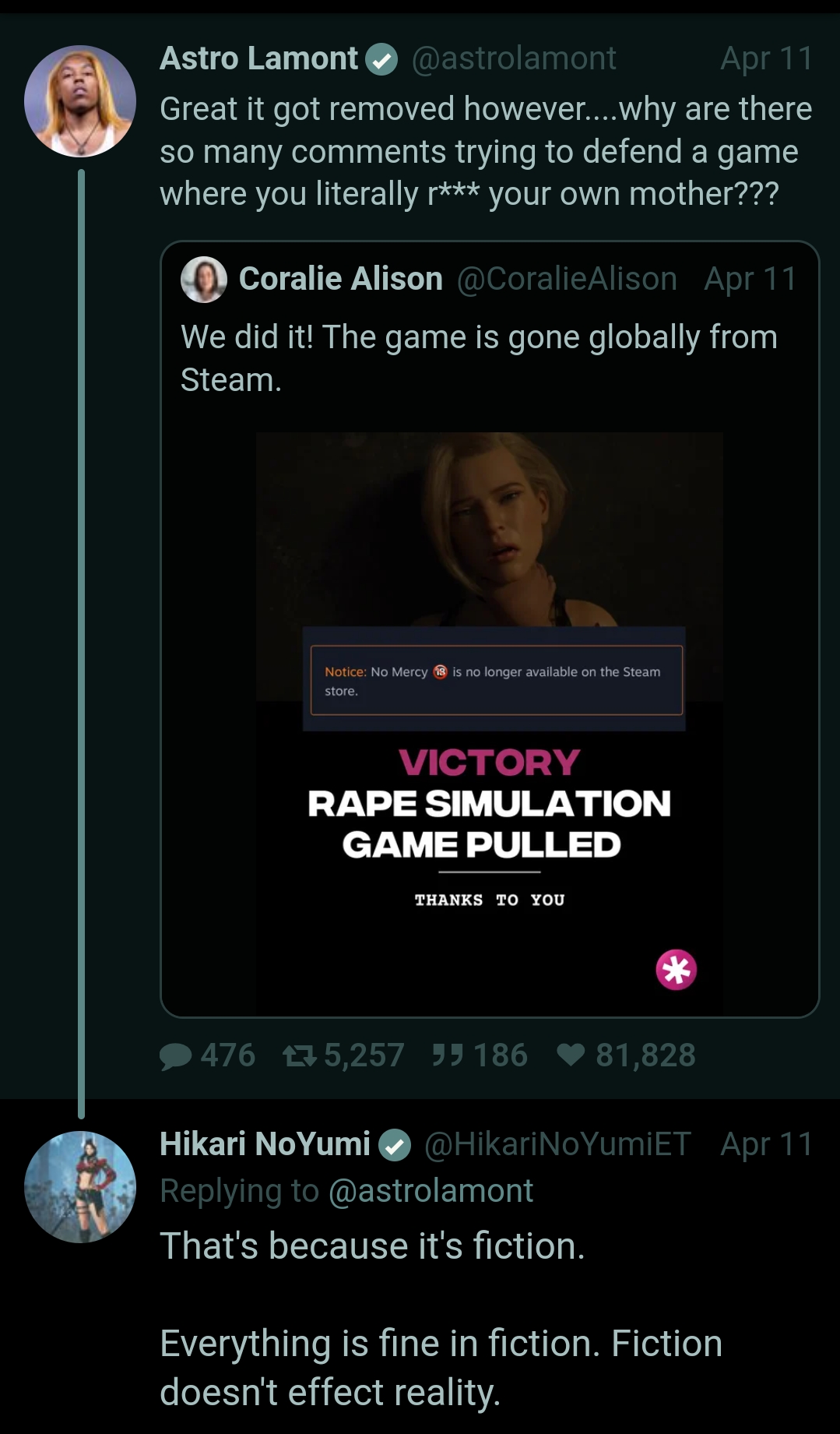Click the Hikari NoYumi display name
Screen dimensions: 840x1434
(265, 1144)
